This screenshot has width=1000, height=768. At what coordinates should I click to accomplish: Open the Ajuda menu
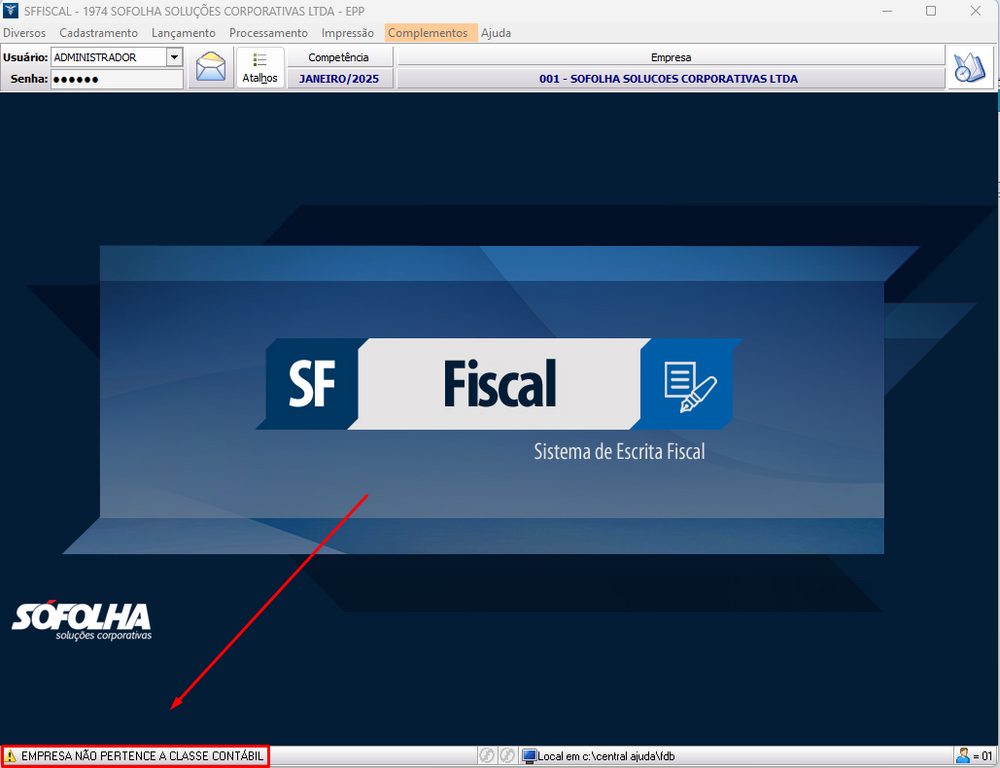tap(496, 33)
